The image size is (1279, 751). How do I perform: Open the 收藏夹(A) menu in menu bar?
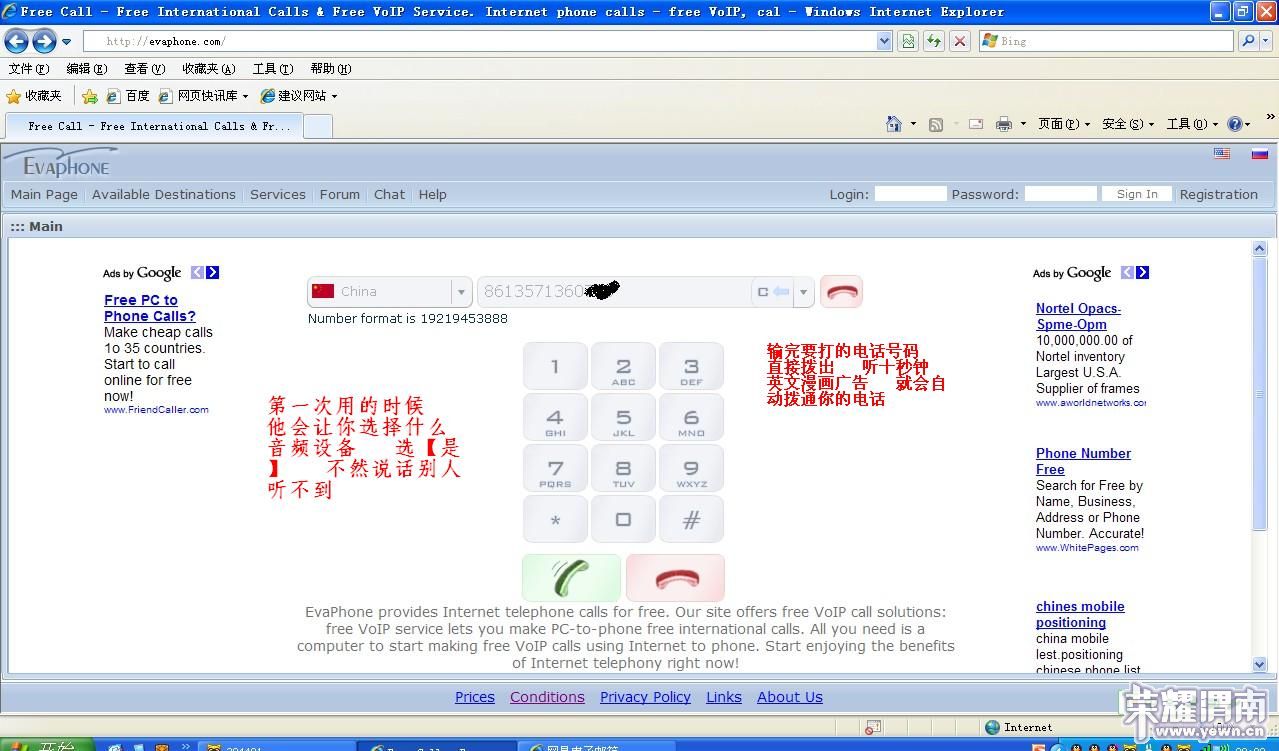(x=208, y=69)
